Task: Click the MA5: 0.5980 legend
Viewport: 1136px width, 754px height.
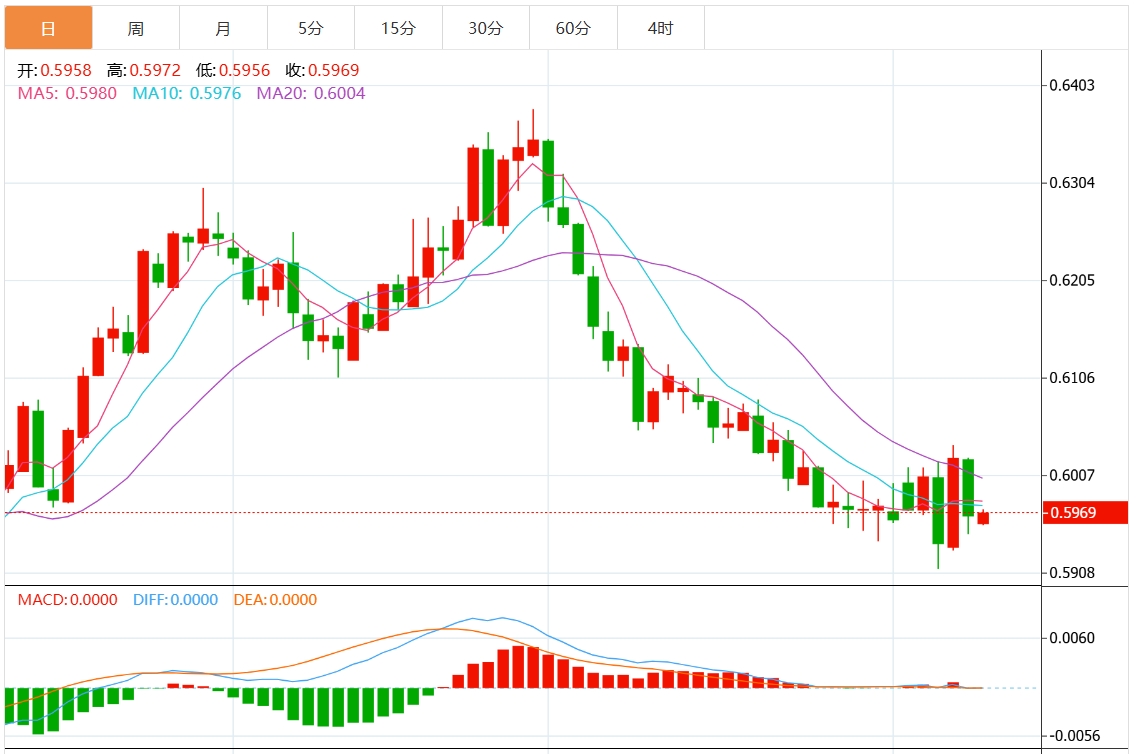Action: point(67,93)
